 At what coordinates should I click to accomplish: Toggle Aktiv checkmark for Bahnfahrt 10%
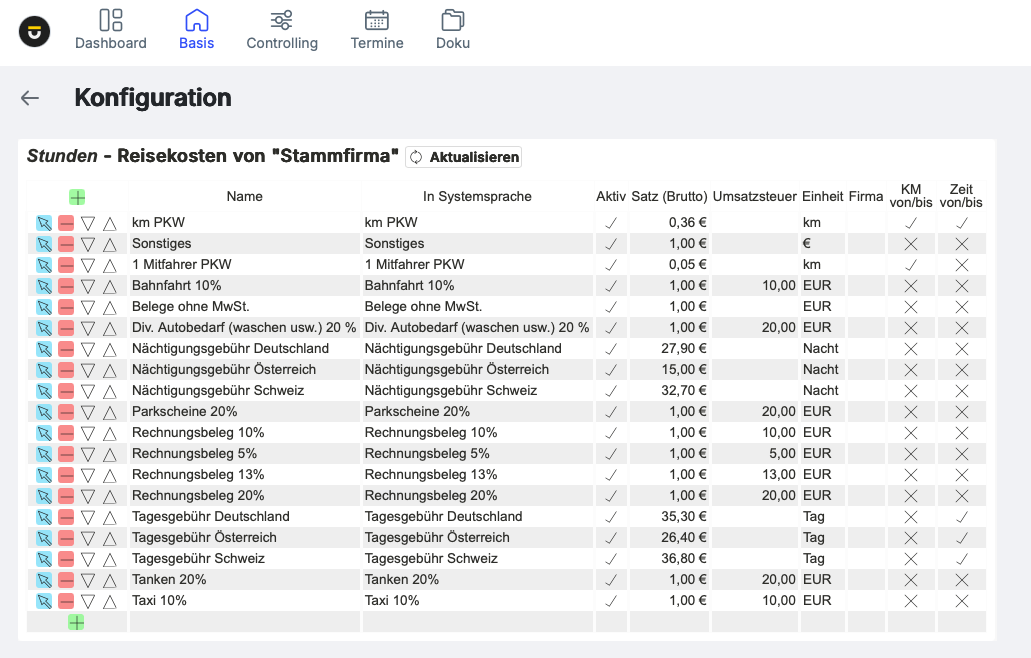pyautogui.click(x=611, y=286)
